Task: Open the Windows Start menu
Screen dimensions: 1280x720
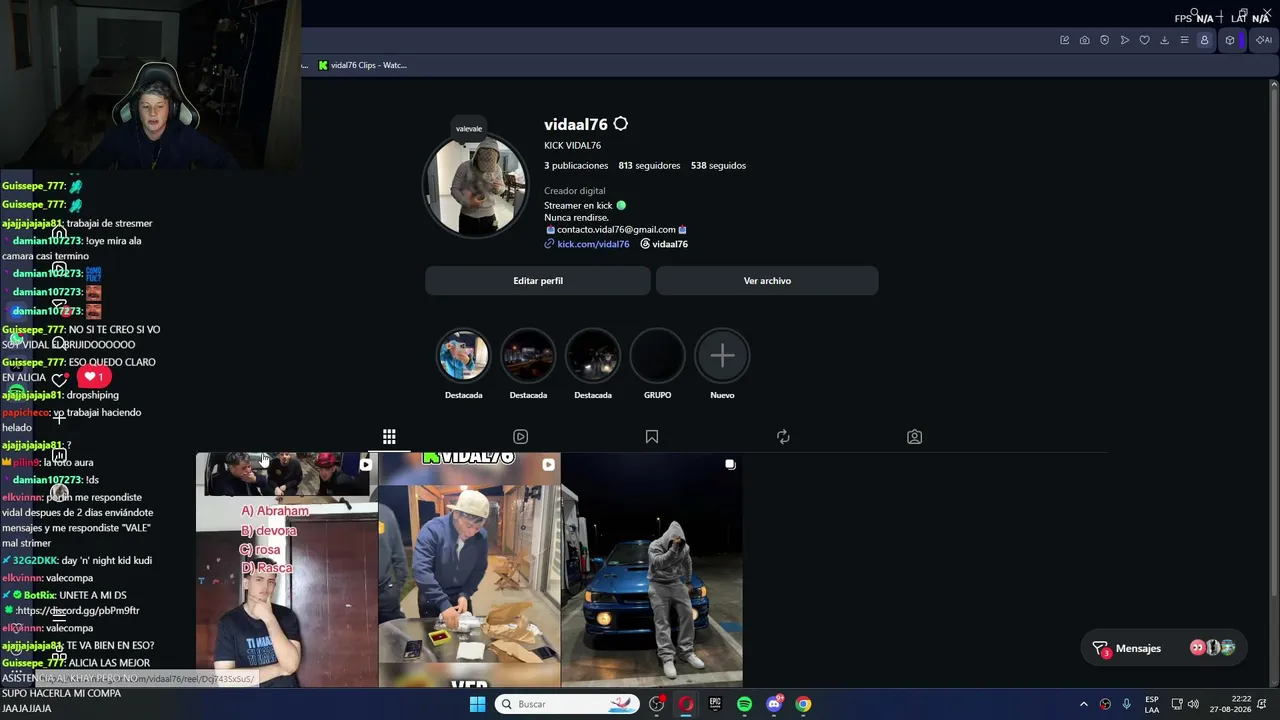Action: [478, 704]
